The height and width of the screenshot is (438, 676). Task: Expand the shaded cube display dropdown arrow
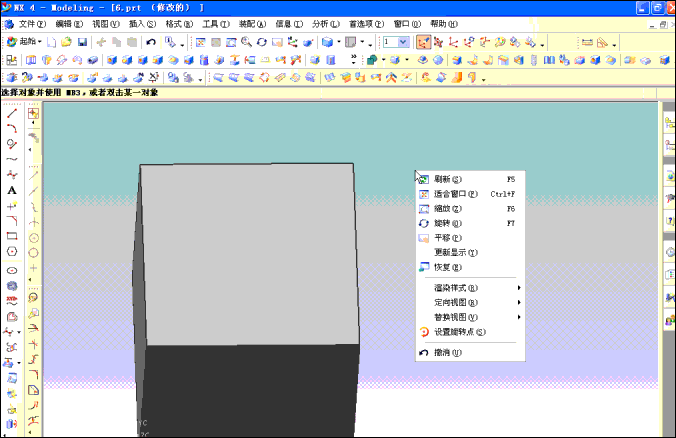[338, 42]
